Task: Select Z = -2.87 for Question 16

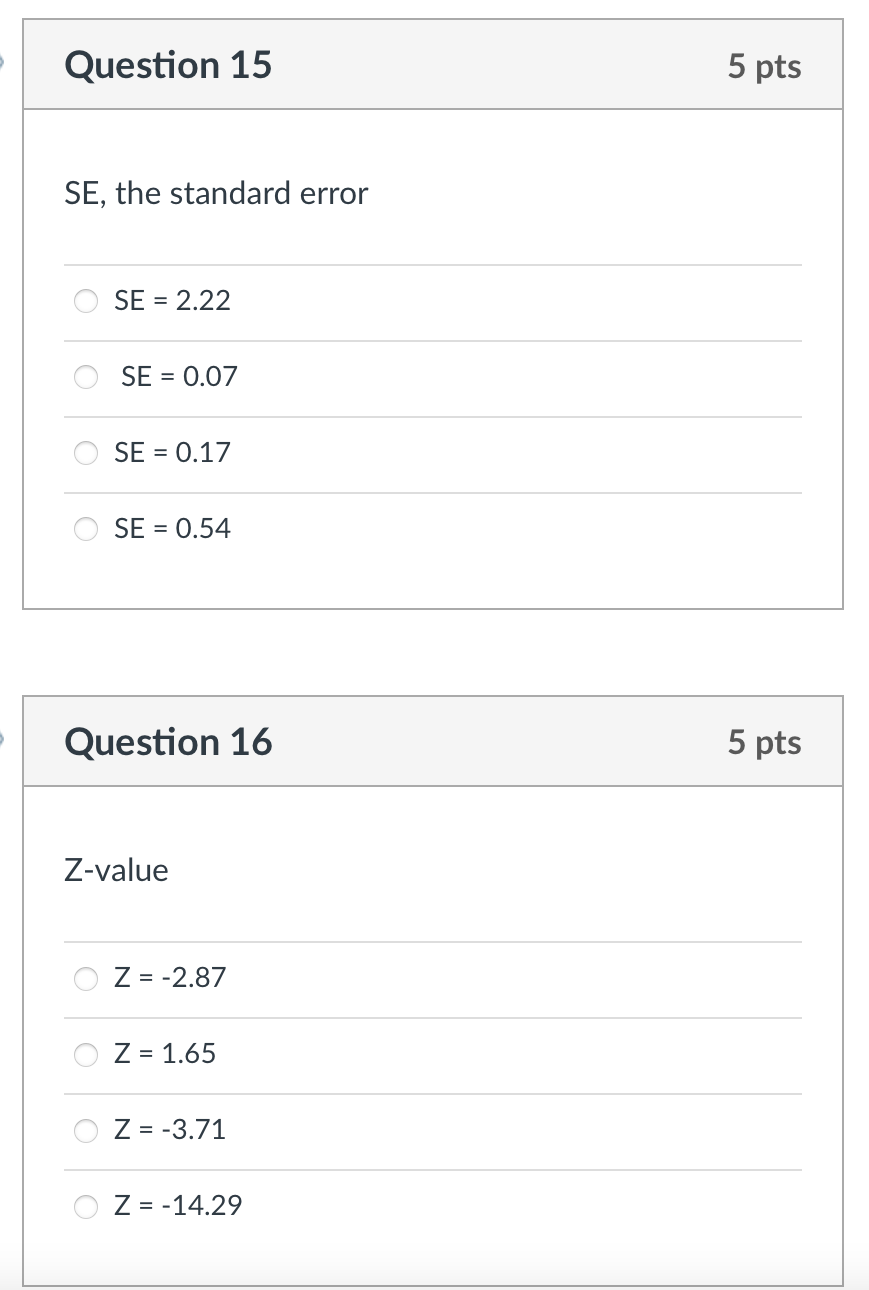Action: (x=86, y=978)
